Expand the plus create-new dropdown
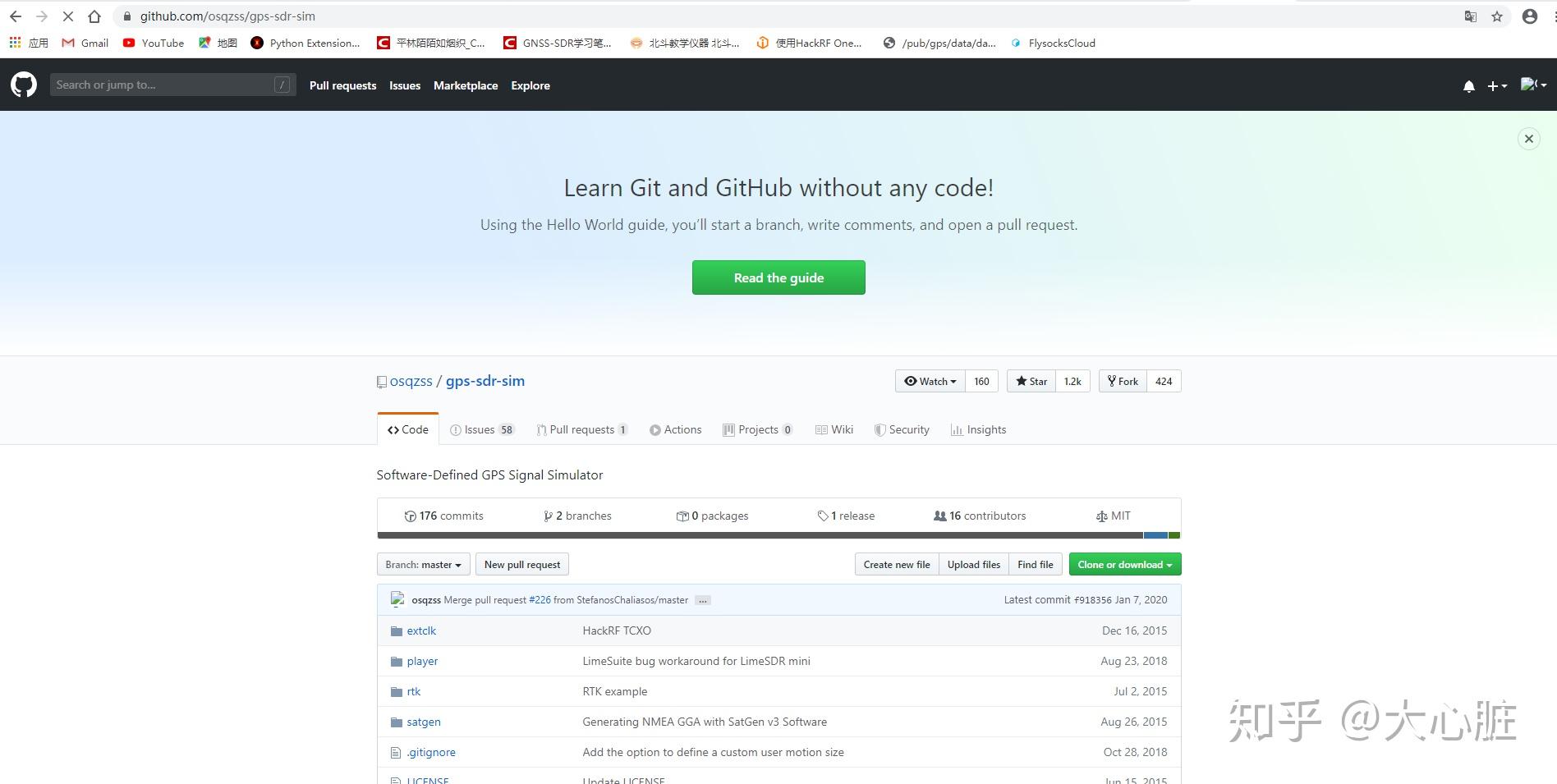This screenshot has width=1557, height=784. pyautogui.click(x=1497, y=85)
